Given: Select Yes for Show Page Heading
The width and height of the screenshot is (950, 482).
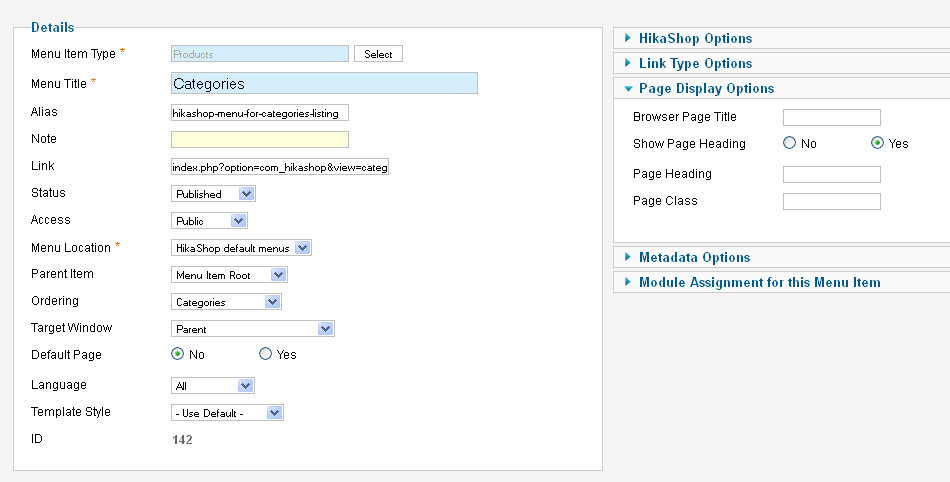Looking at the screenshot, I should click(x=877, y=143).
